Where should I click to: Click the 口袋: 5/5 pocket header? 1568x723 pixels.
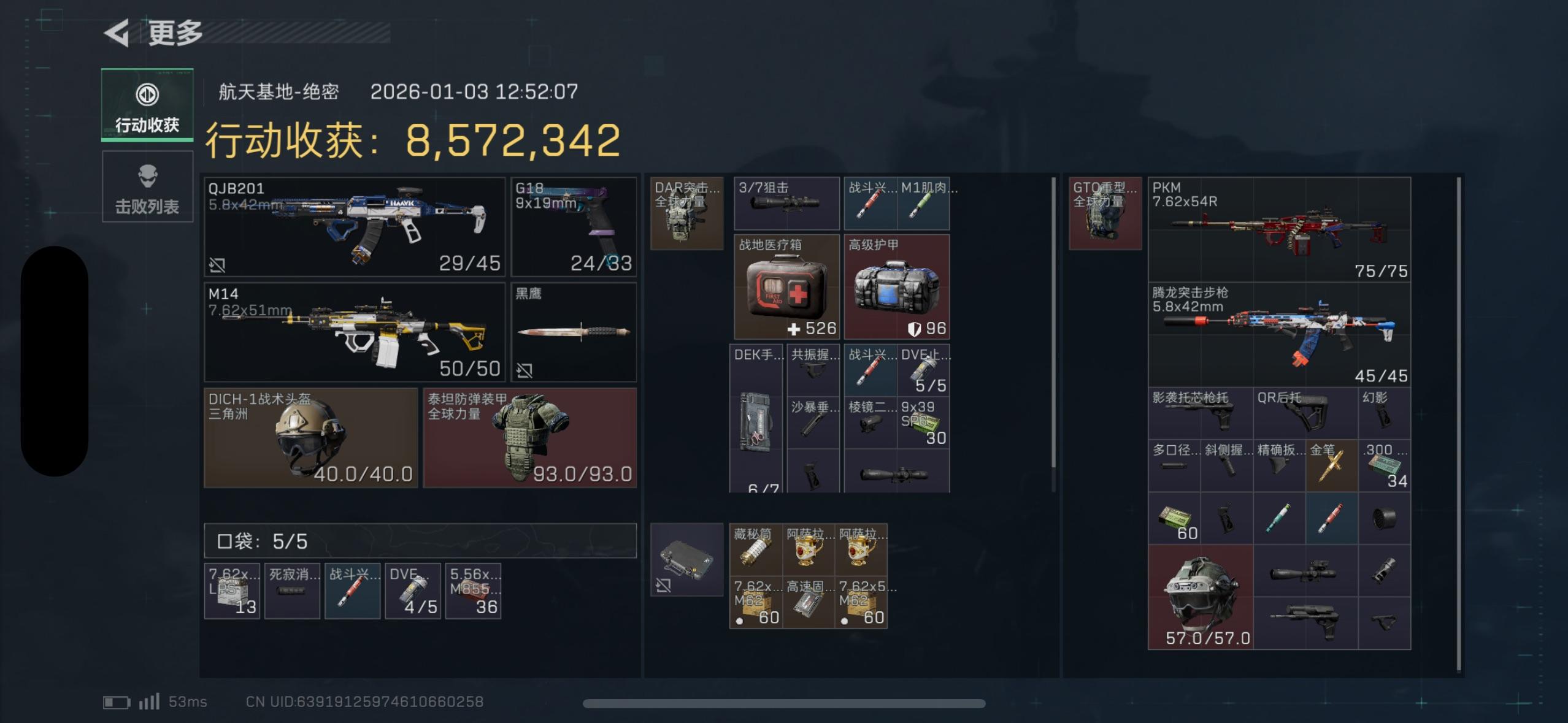pos(420,541)
